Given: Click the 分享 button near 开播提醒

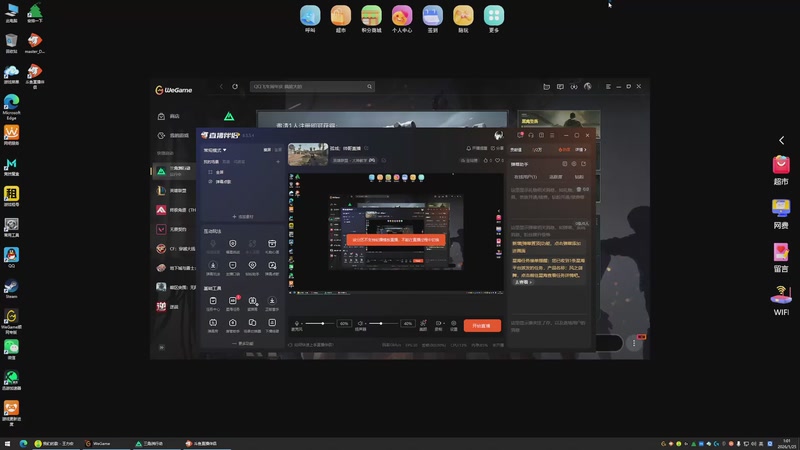Looking at the screenshot, I should (497, 148).
